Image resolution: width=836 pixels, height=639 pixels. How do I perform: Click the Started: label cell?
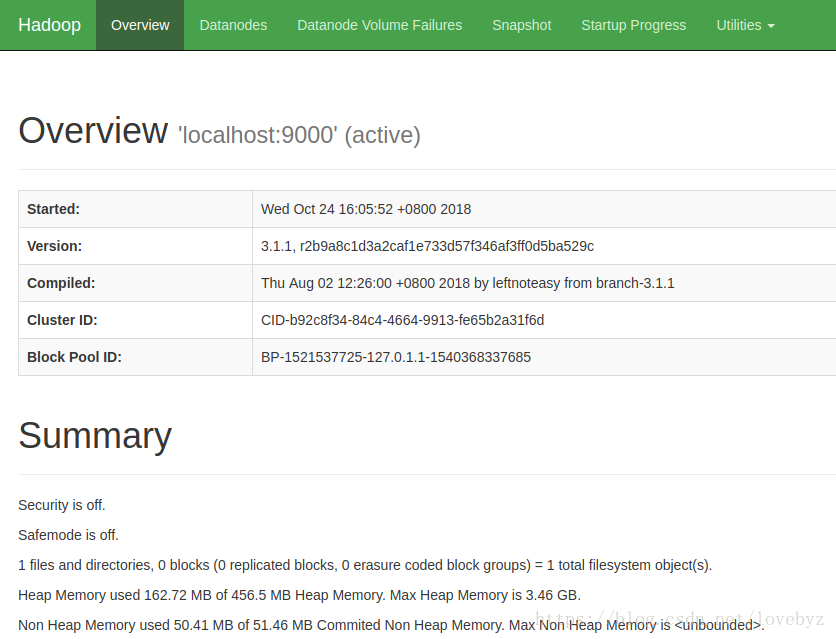[x=135, y=209]
